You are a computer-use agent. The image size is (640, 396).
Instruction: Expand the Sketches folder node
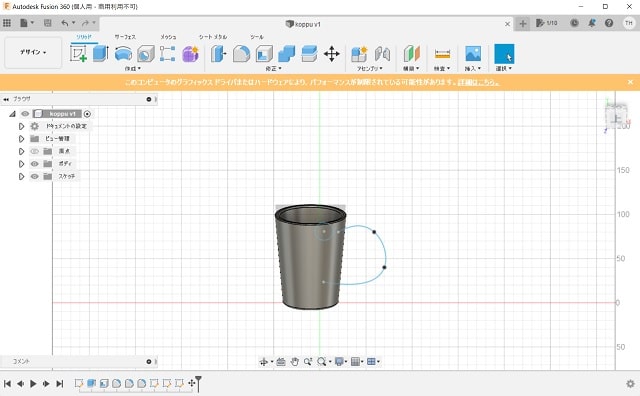21,176
